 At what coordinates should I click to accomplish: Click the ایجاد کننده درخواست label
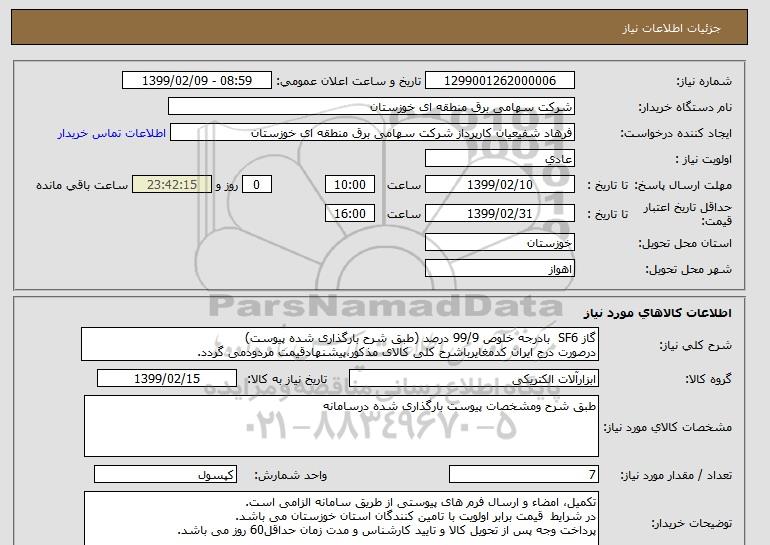[676, 133]
